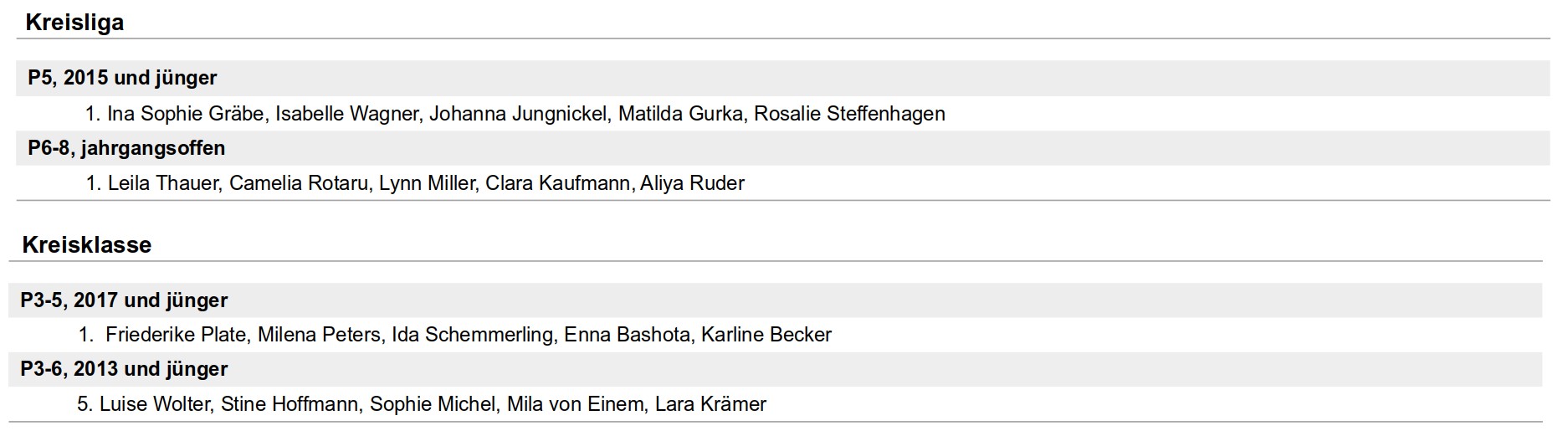1568x436 pixels.
Task: Select the "P6-8, jahrgangsoffen" header row
Action: pos(126,148)
